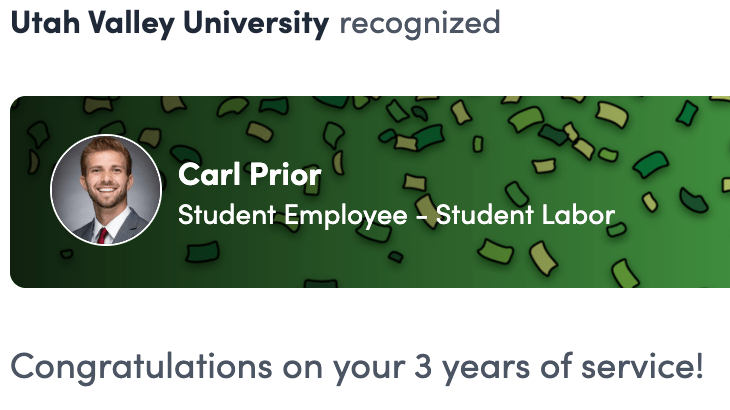Click the Congratulations on 3 years message
The image size is (730, 410).
[357, 366]
